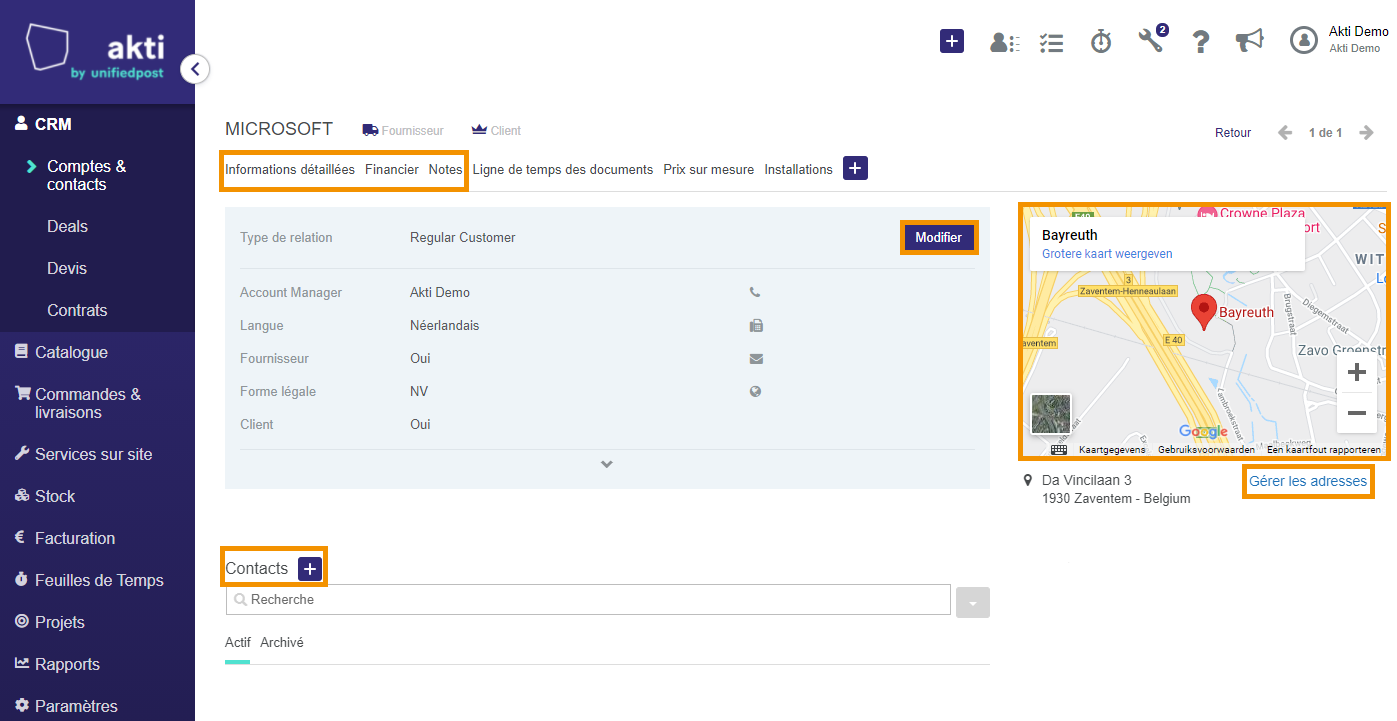
Task: Click the Google logo on the map
Action: 1203,431
